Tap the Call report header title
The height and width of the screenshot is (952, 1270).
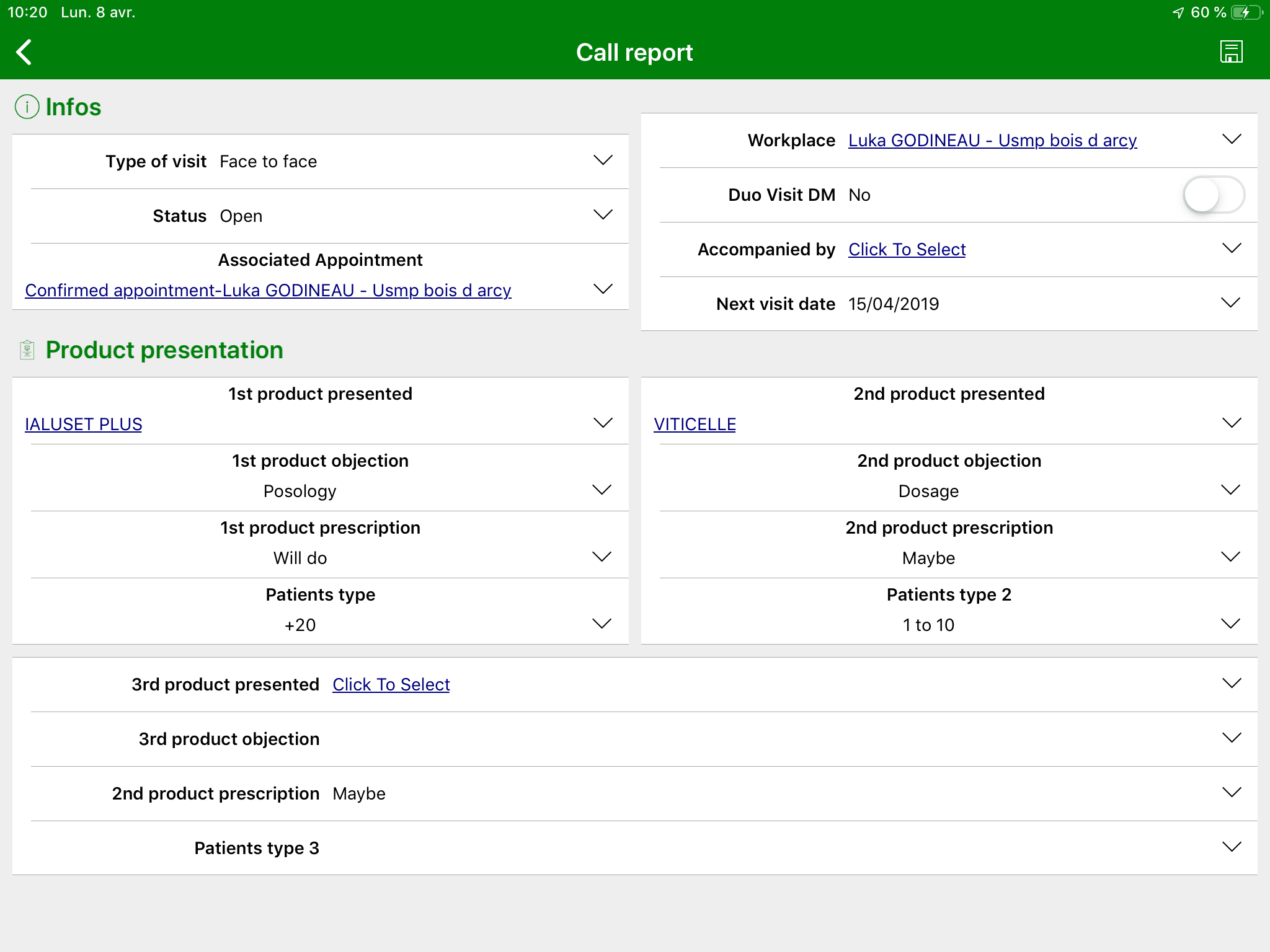pos(634,53)
